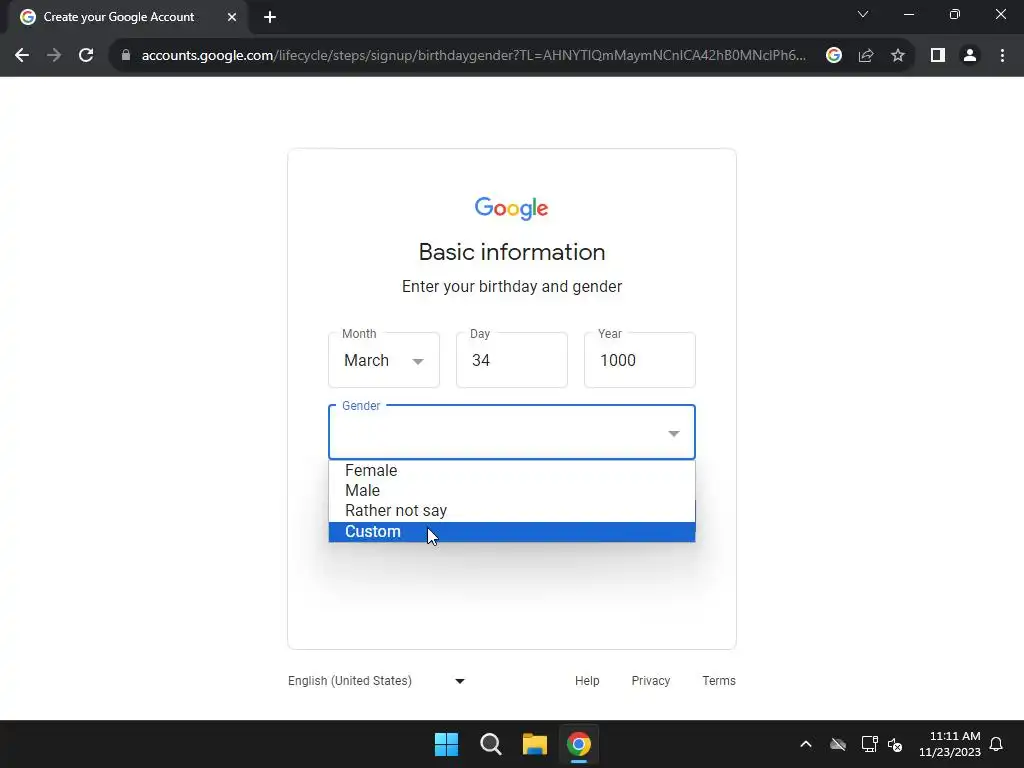Collapse the Gender dropdown arrow
Screen dimensions: 1024x768
674,434
